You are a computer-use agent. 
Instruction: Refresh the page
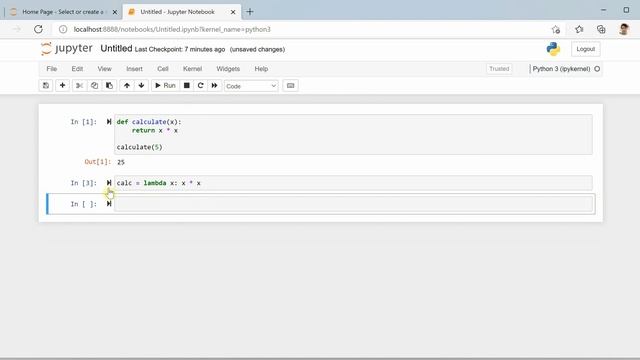click(x=38, y=29)
